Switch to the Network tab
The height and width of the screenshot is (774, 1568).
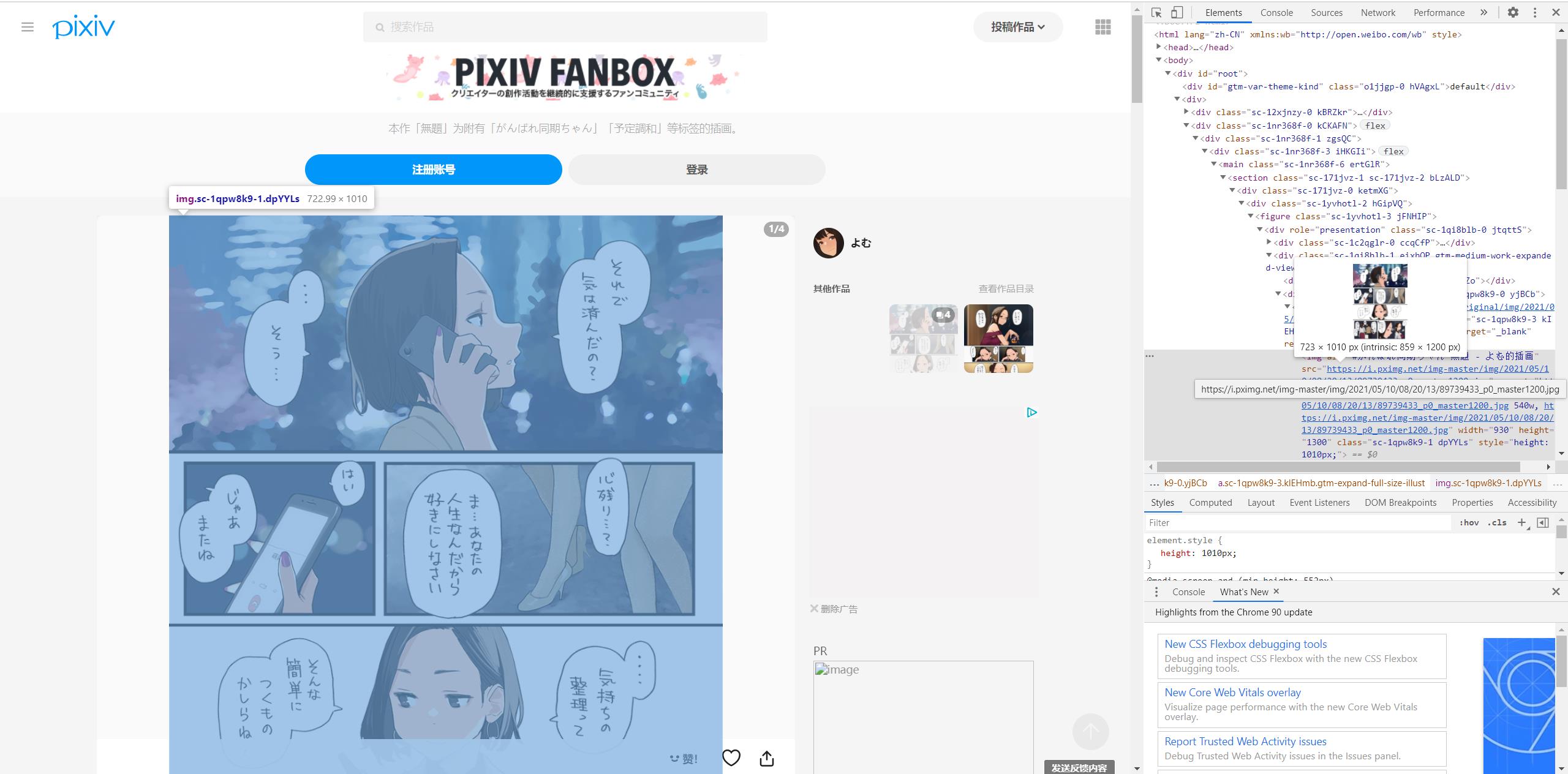[x=1378, y=12]
